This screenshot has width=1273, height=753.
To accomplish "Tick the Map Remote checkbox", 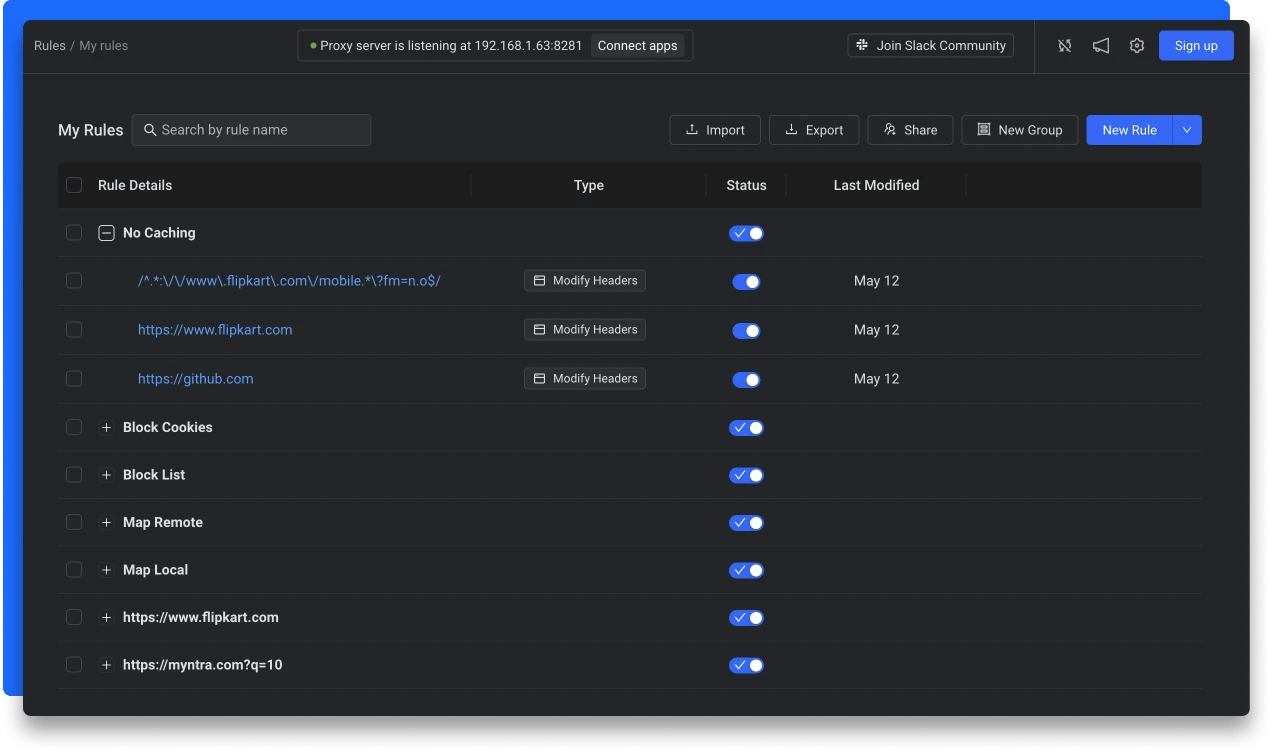I will [x=74, y=522].
